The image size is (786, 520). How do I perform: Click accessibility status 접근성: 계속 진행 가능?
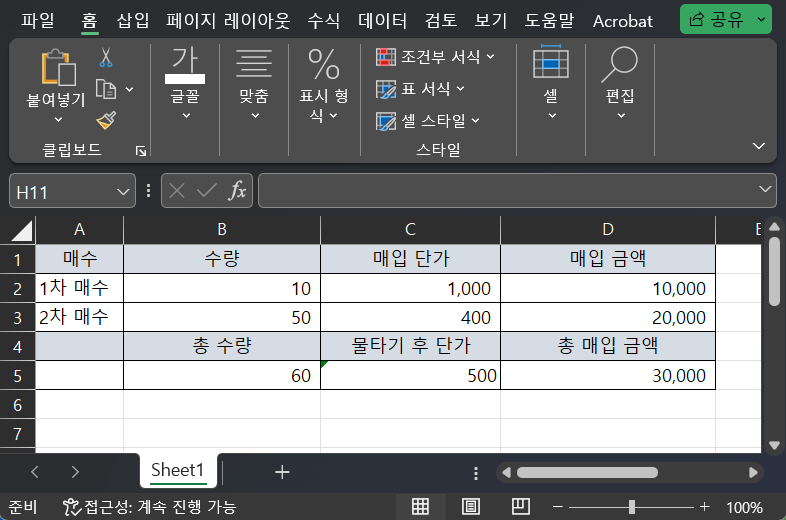point(149,507)
